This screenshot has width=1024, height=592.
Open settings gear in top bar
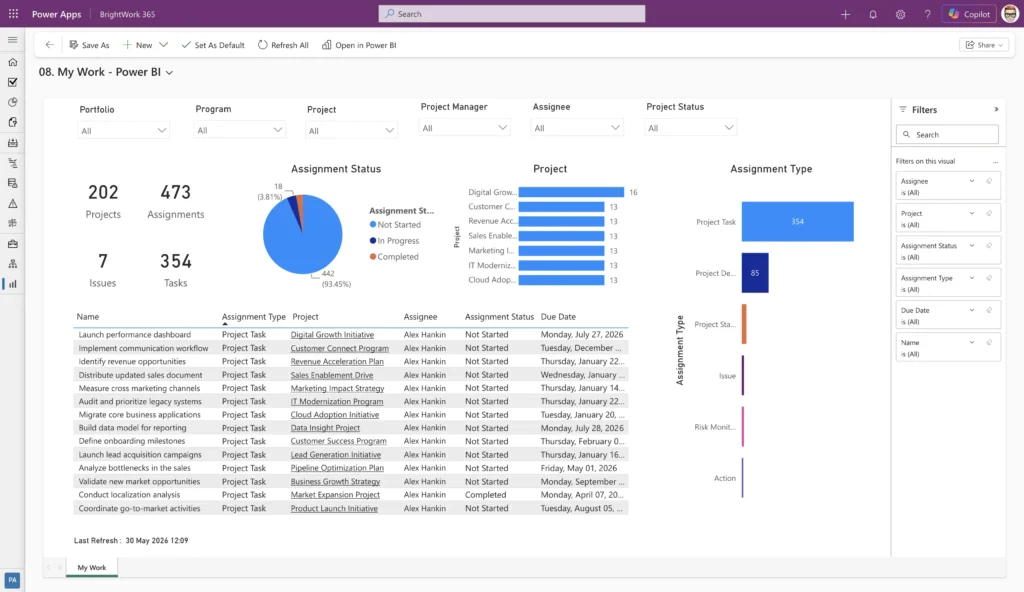point(900,14)
